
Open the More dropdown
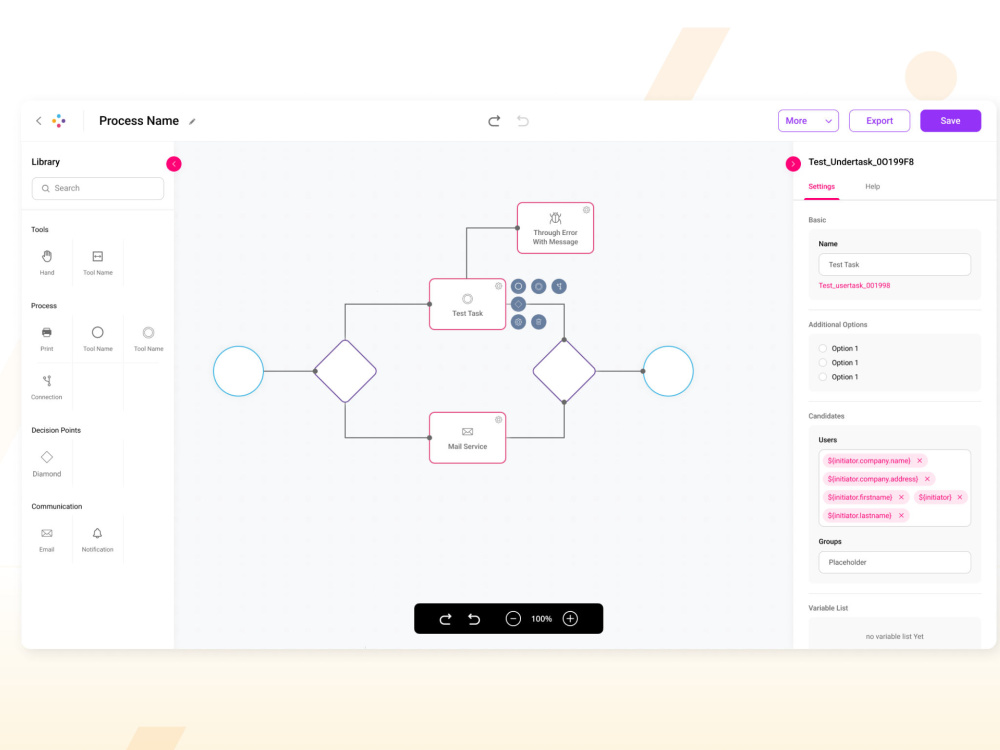point(808,121)
